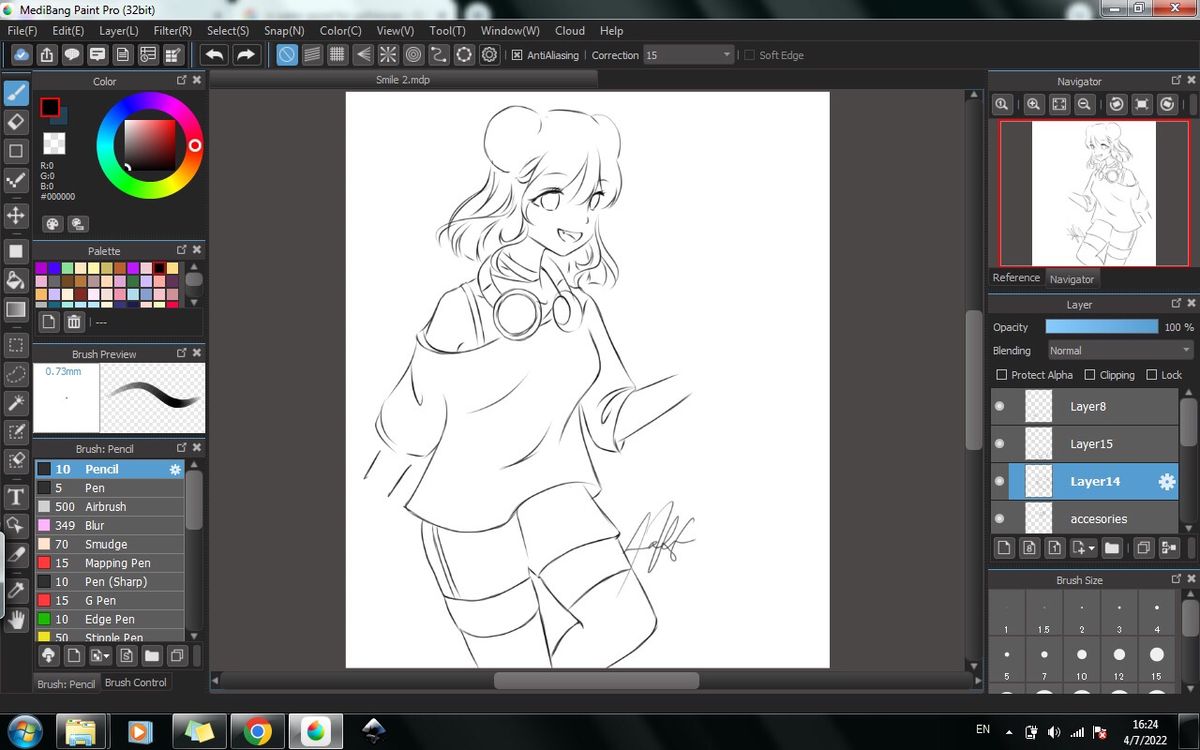The width and height of the screenshot is (1200, 750).
Task: Hide Layer8 visibility dot
Action: [999, 407]
